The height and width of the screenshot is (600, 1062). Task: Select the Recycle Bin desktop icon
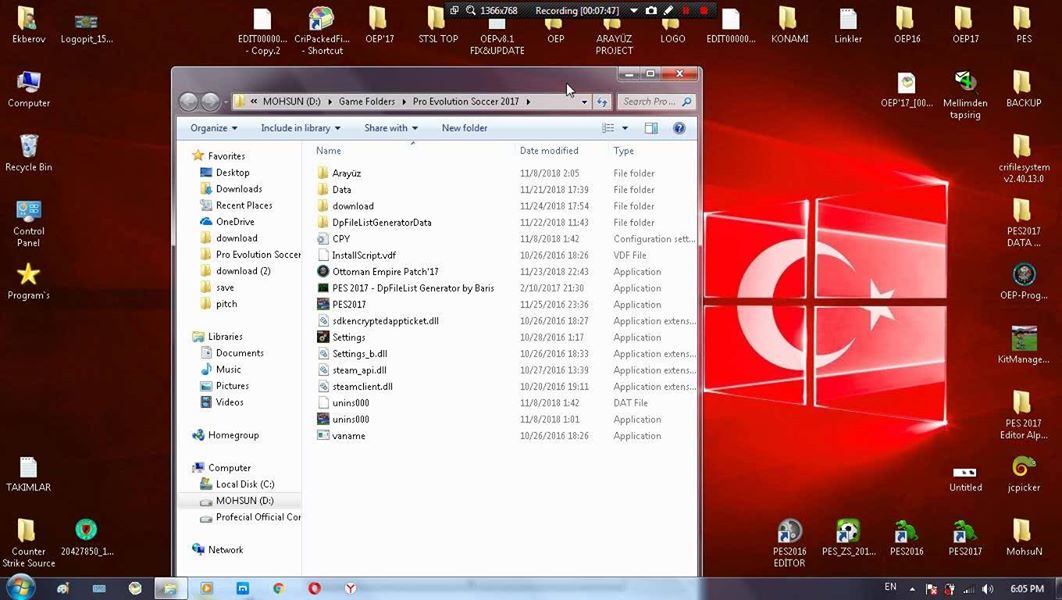(28, 152)
